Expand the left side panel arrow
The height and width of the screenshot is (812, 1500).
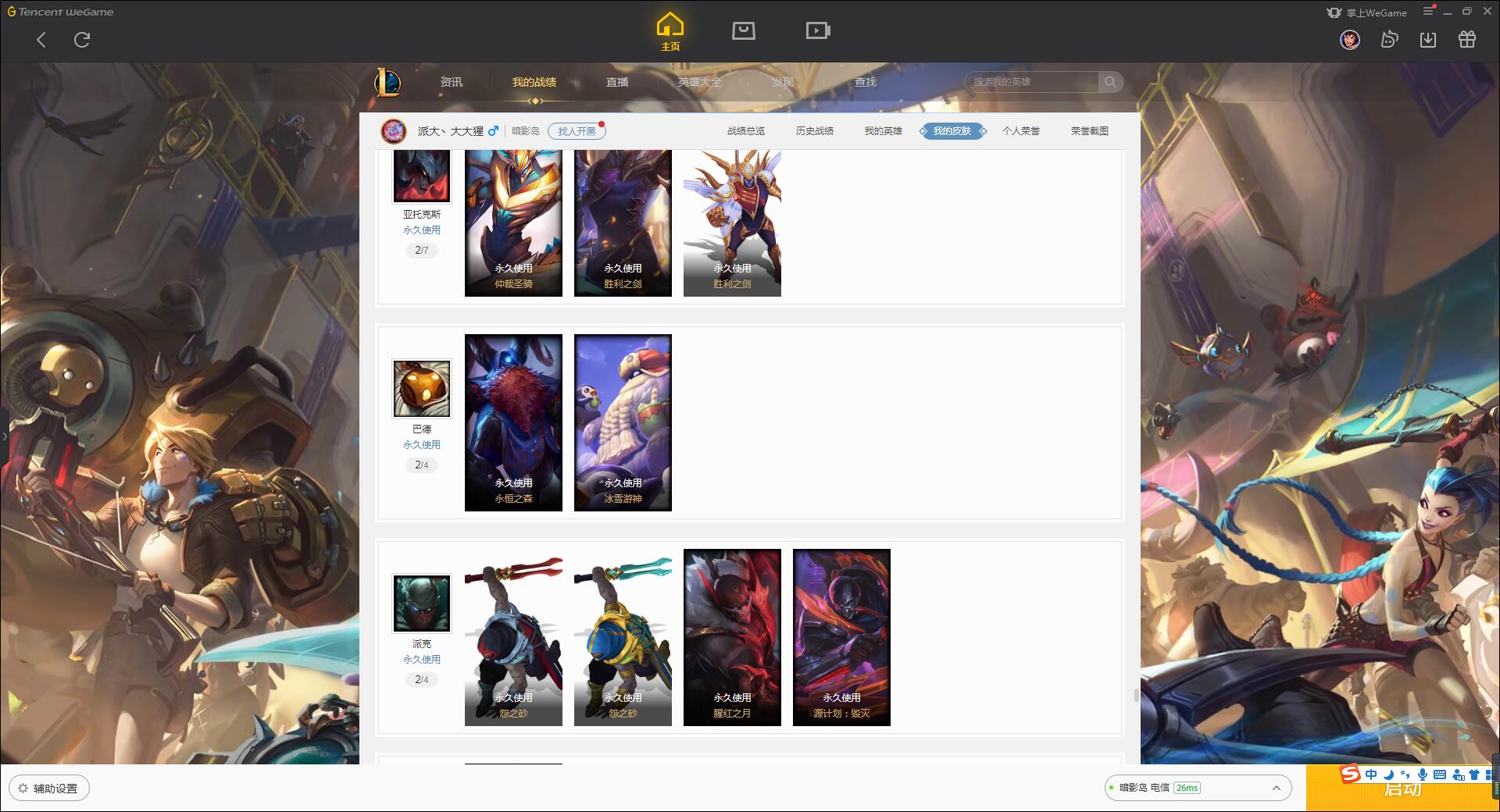[x=4, y=436]
